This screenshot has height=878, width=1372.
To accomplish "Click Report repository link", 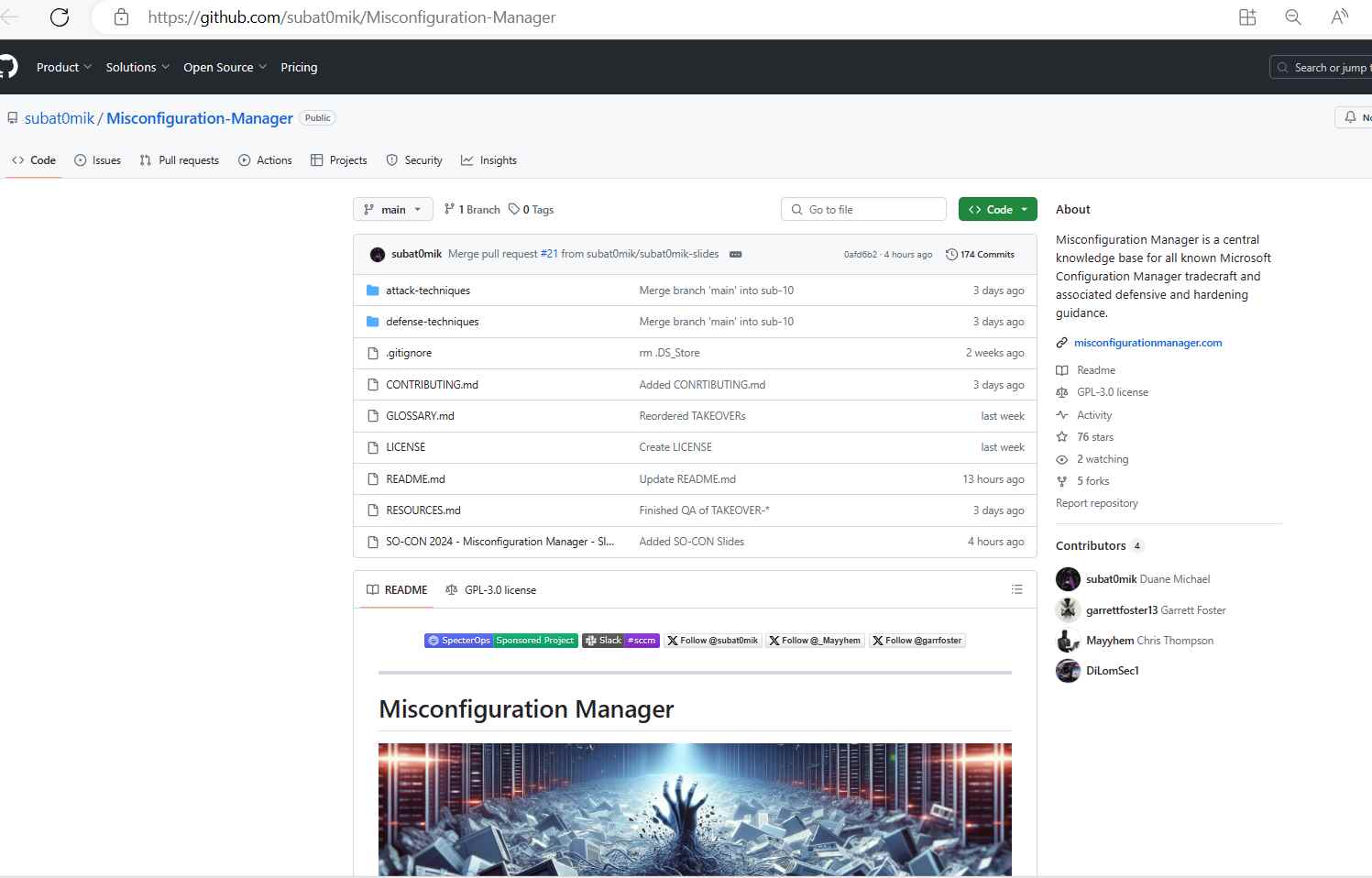I will pyautogui.click(x=1097, y=503).
